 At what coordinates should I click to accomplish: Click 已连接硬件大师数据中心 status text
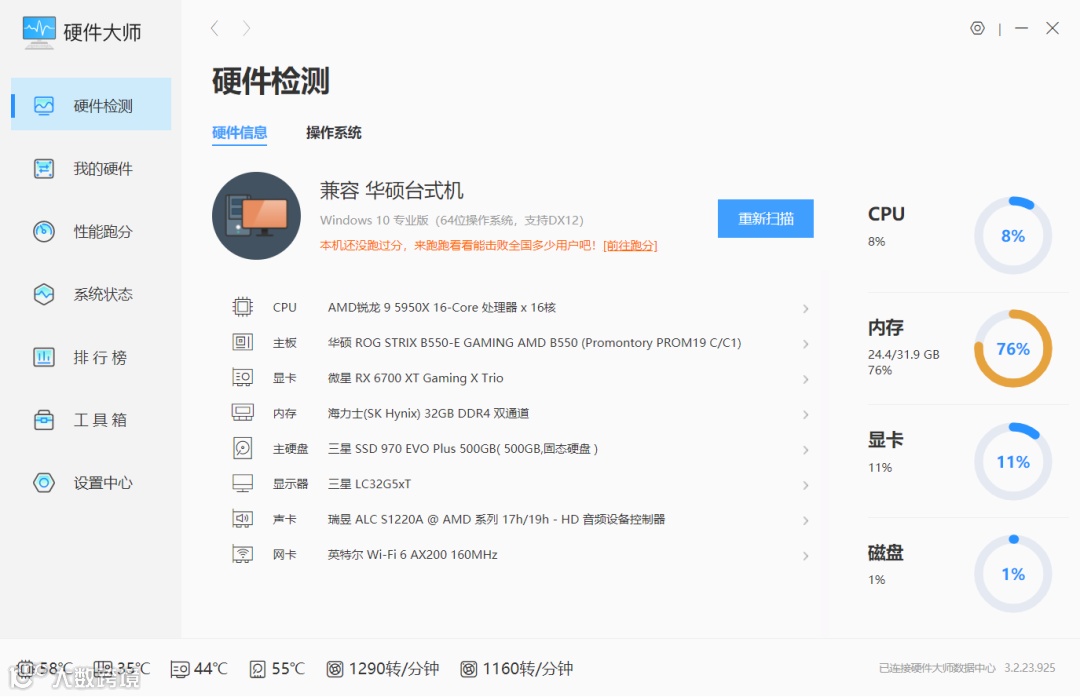point(937,668)
